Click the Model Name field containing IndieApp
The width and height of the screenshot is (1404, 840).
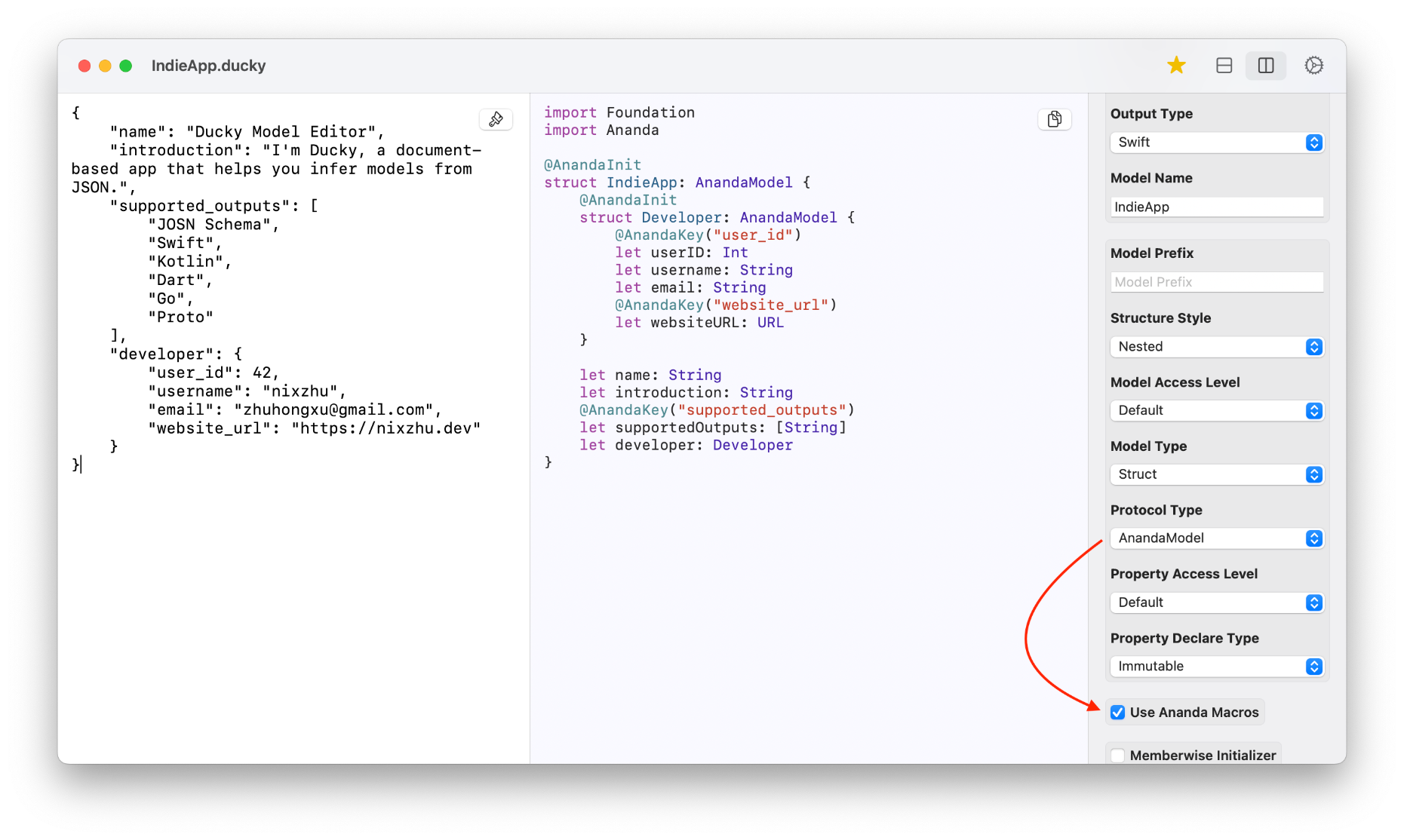(x=1217, y=207)
